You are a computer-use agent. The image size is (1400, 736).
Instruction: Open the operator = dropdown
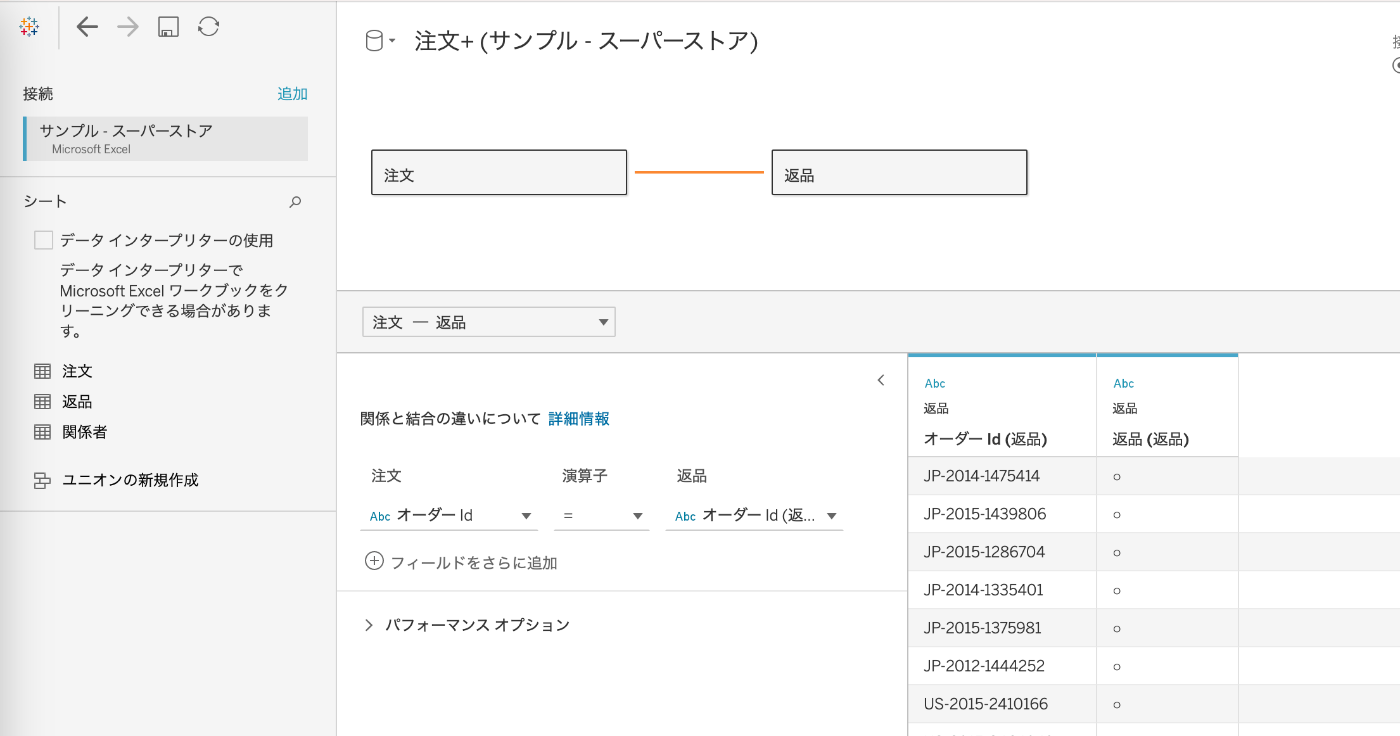602,516
